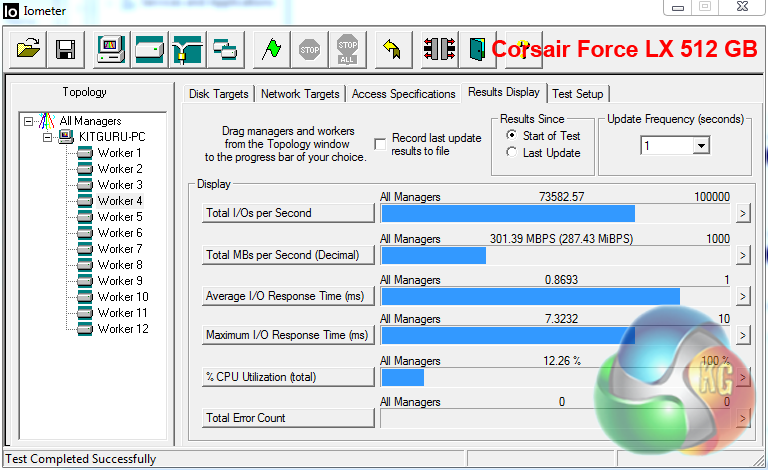The height and width of the screenshot is (470, 768).
Task: Select Worker 3 in topology tree
Action: pos(120,185)
